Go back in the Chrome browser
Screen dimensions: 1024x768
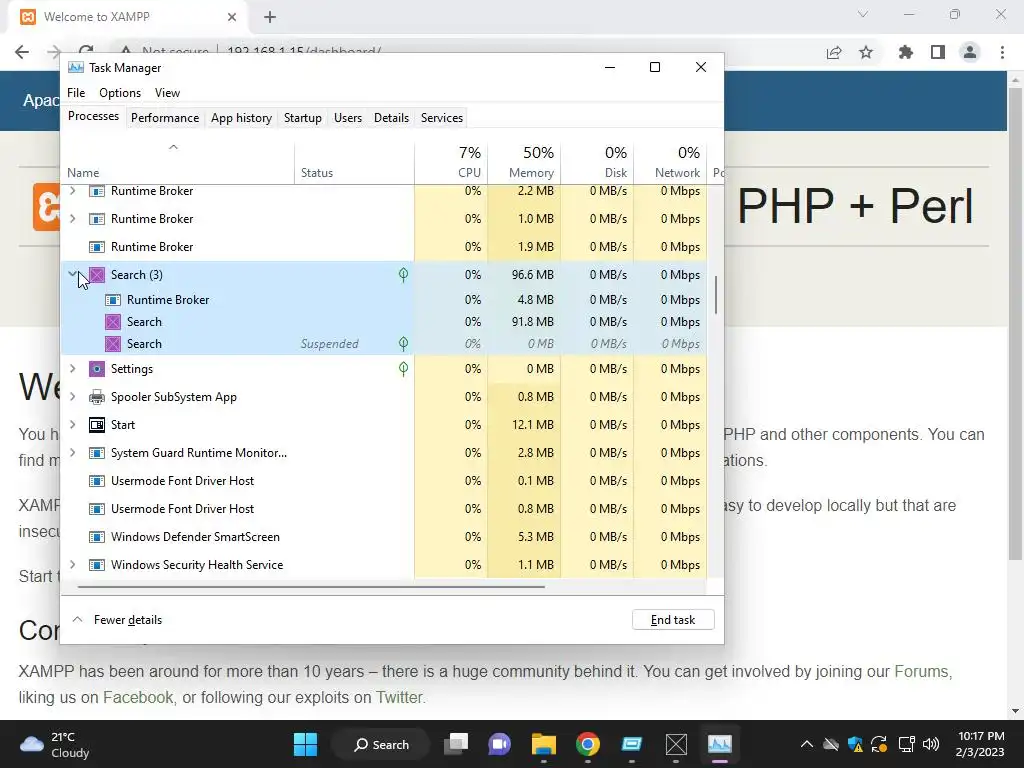[x=22, y=52]
